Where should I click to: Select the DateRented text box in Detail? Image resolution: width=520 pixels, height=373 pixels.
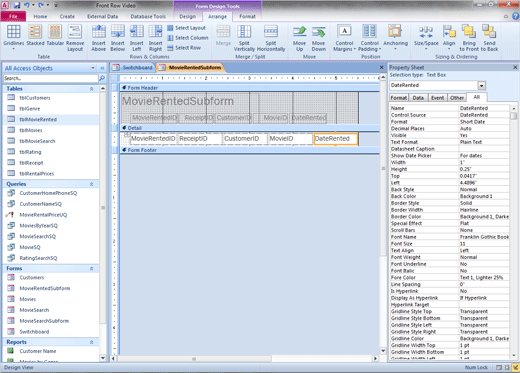pyautogui.click(x=336, y=139)
